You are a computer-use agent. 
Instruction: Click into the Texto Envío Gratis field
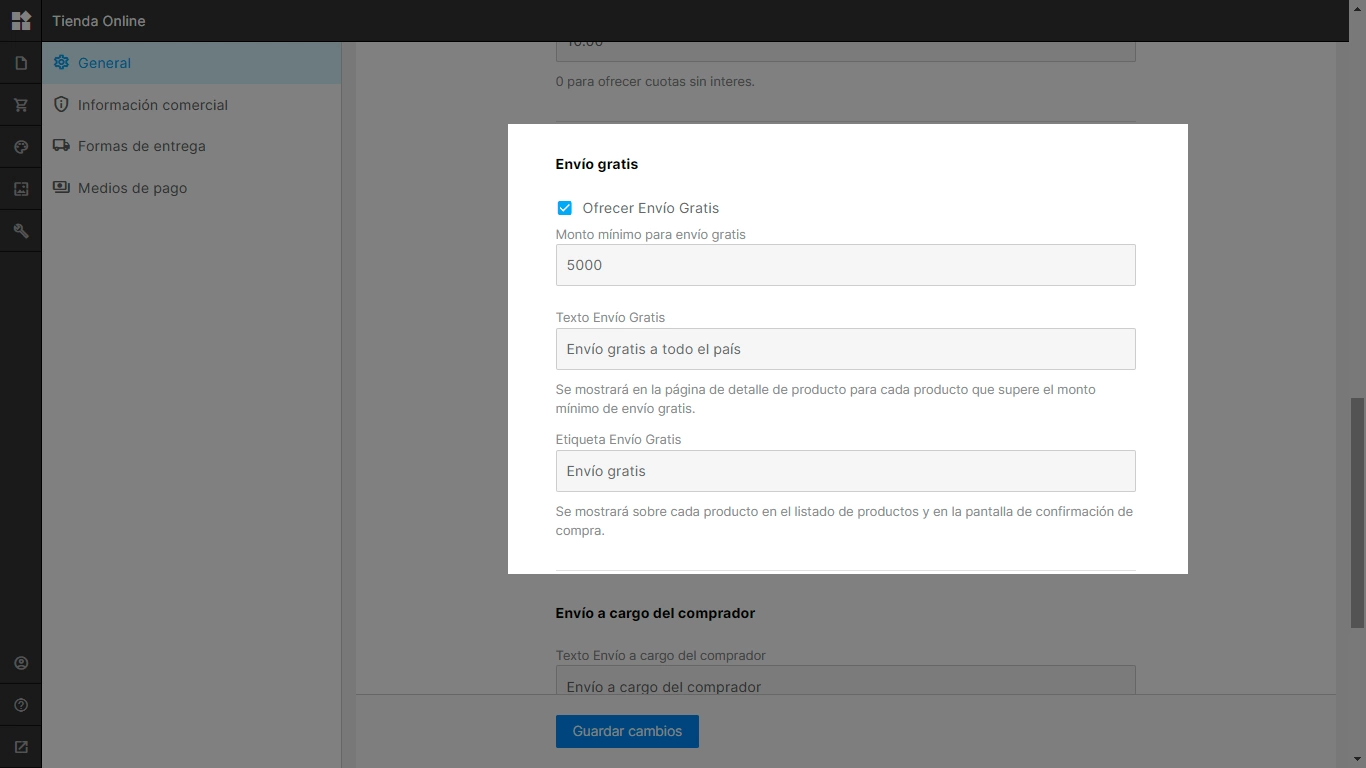(845, 349)
